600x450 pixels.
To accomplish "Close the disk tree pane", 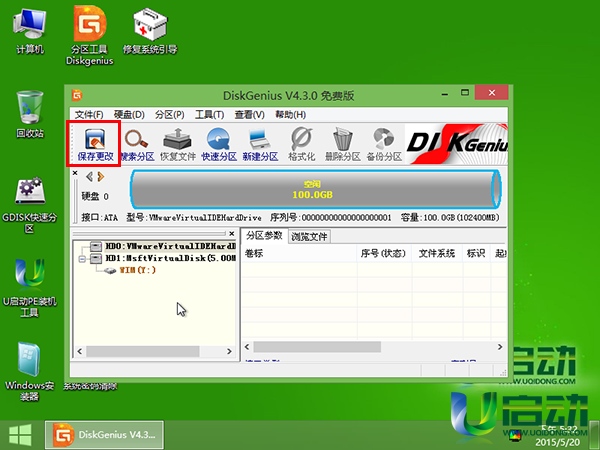I will pos(232,233).
